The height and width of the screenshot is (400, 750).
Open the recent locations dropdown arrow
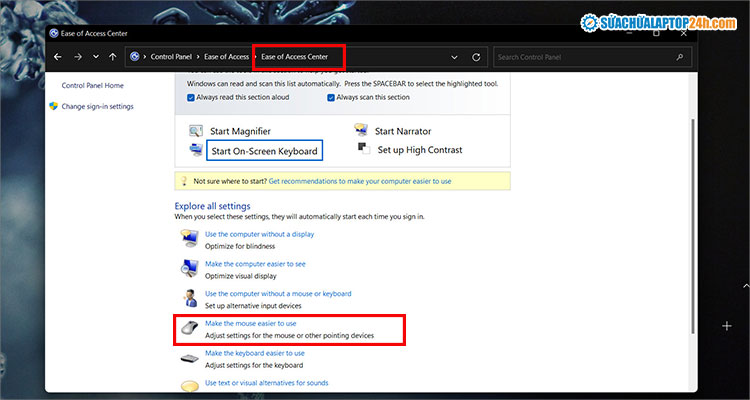click(97, 57)
